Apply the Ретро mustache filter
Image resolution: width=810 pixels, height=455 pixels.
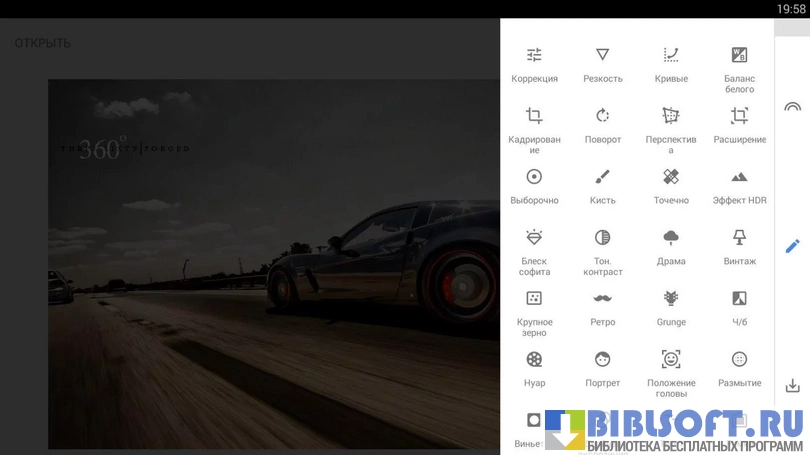tap(602, 308)
